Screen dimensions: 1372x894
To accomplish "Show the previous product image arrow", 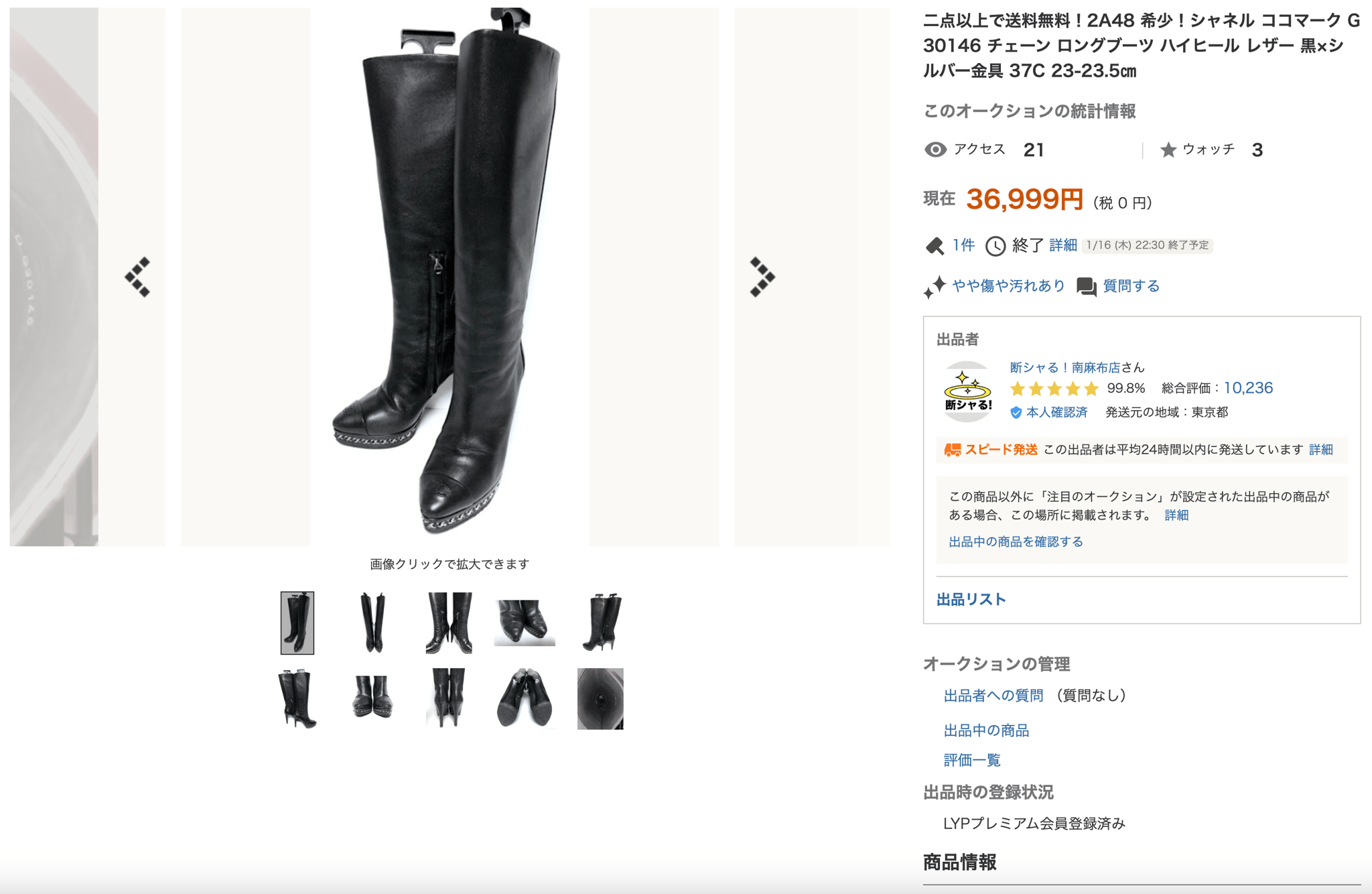I will [137, 277].
